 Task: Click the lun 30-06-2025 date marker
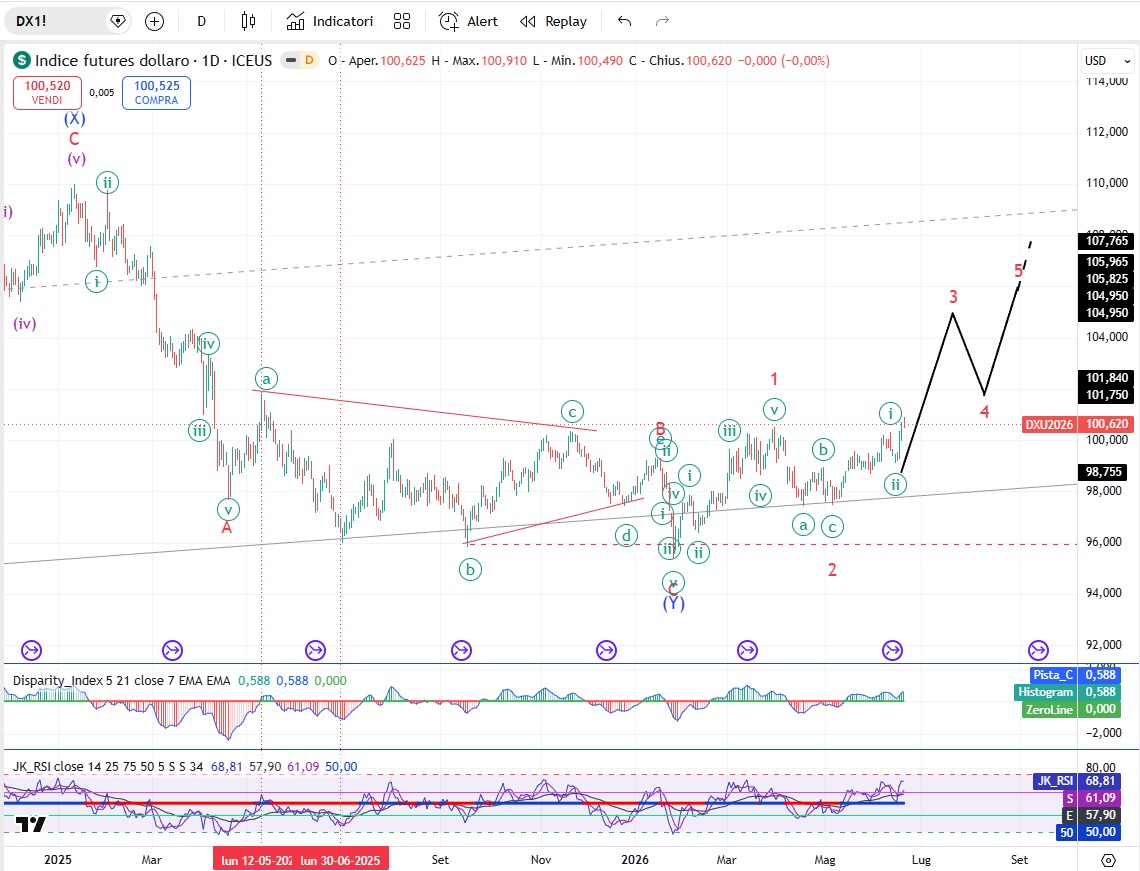point(341,860)
